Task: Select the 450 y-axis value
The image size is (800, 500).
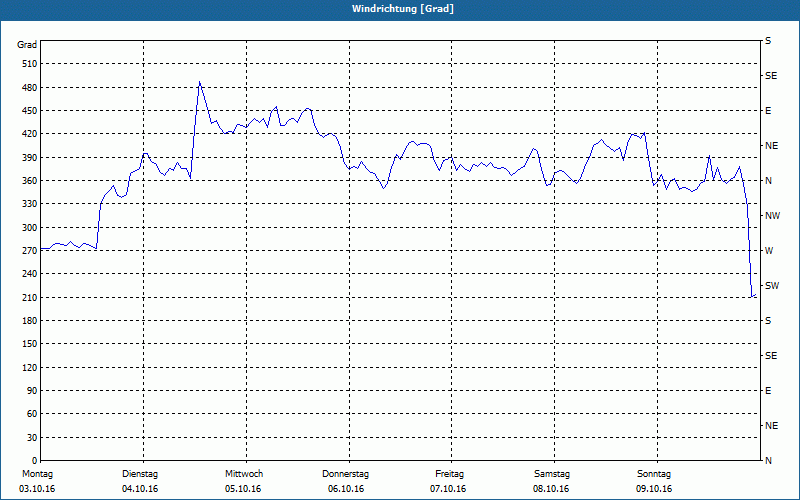Action: tap(30, 111)
